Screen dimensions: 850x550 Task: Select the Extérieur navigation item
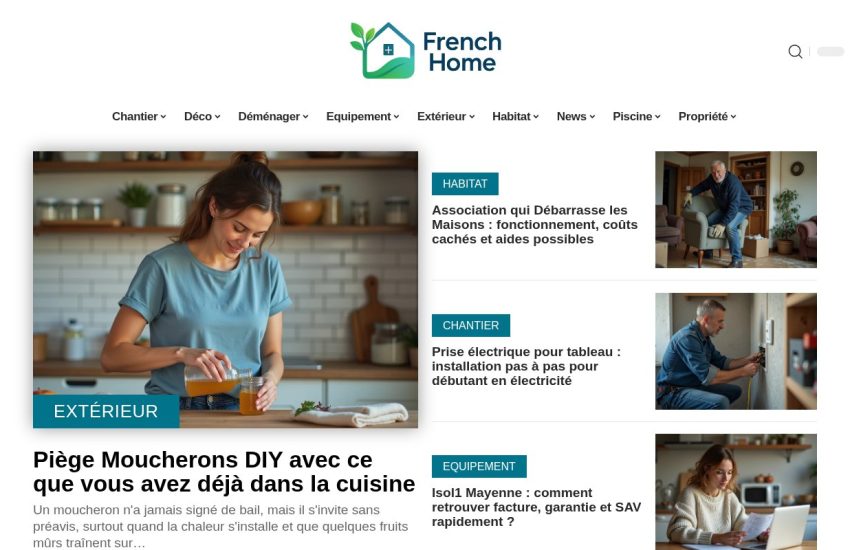point(446,117)
